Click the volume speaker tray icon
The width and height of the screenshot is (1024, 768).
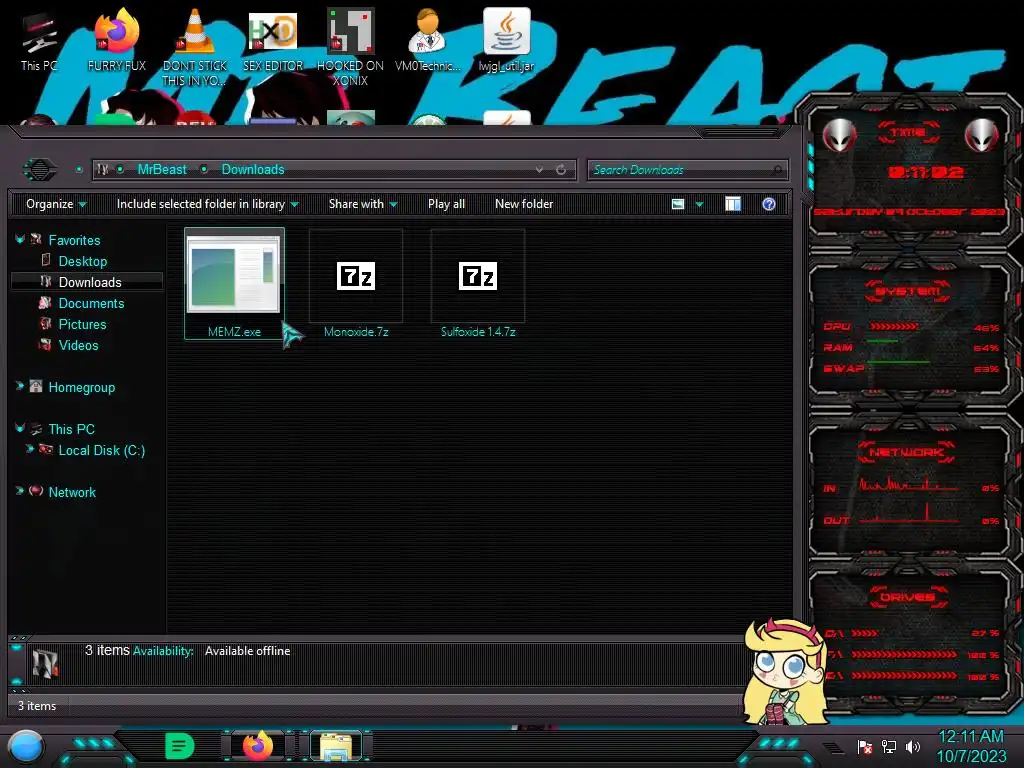(912, 746)
